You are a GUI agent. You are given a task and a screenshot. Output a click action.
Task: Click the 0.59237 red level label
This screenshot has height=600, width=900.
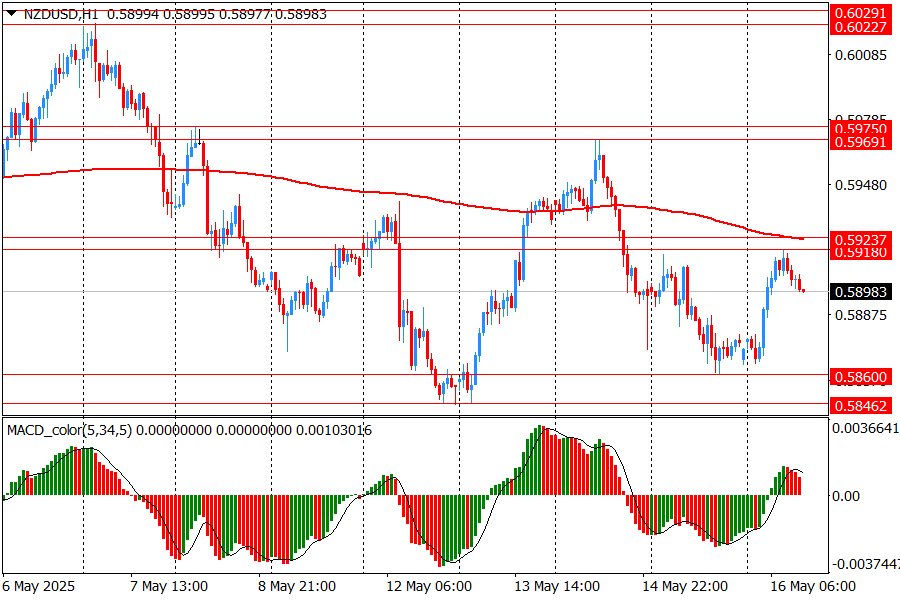pyautogui.click(x=860, y=240)
